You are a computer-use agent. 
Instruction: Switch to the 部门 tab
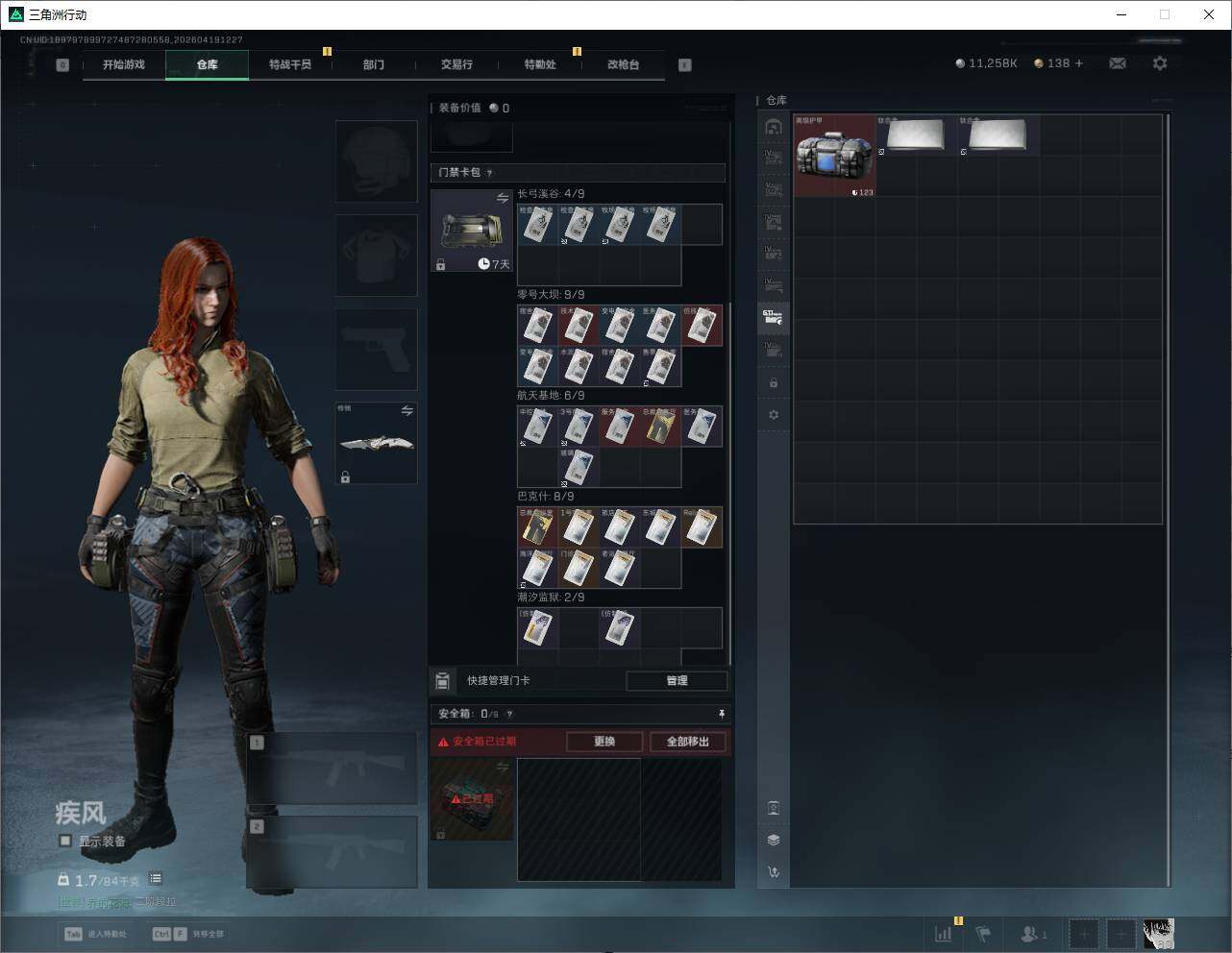coord(374,64)
